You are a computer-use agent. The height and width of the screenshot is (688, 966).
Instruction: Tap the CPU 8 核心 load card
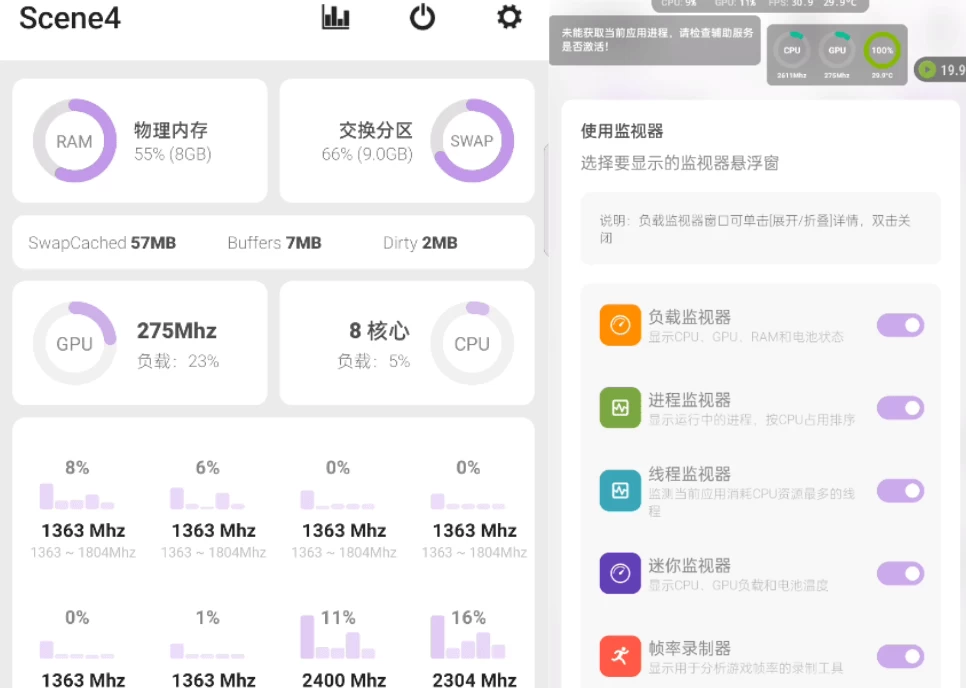coord(407,343)
